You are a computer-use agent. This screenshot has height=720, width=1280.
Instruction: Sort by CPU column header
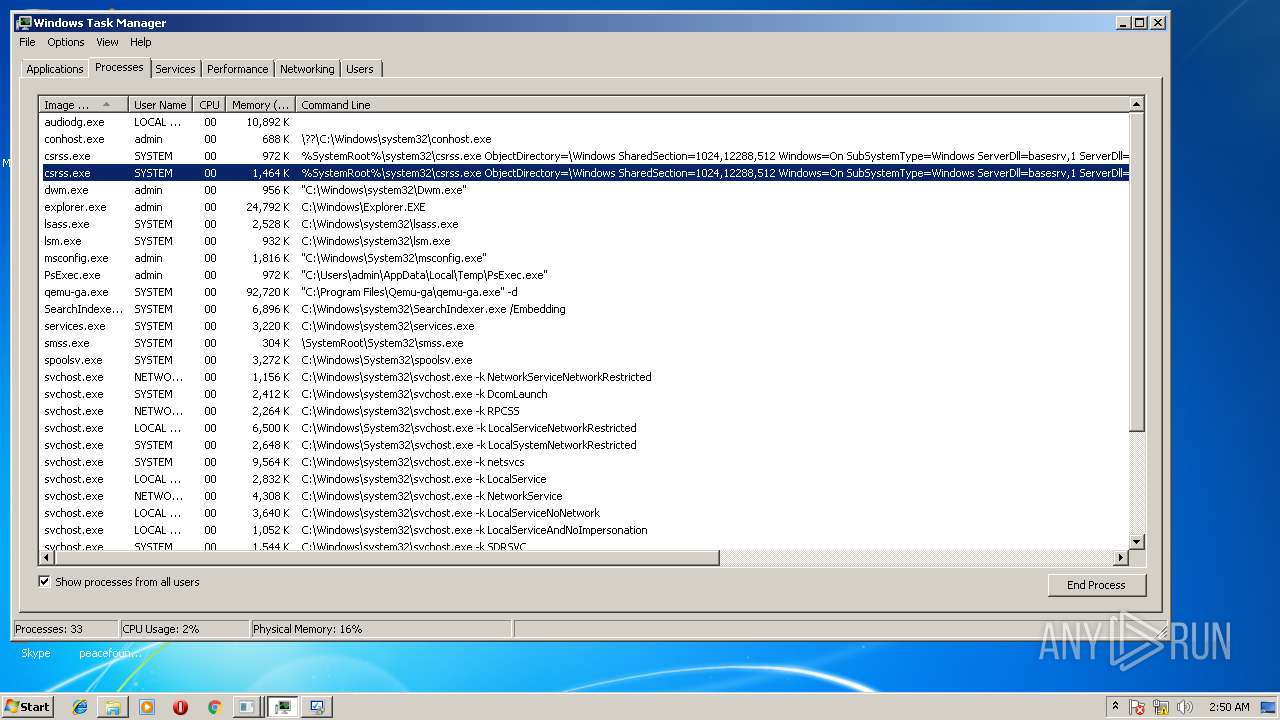pos(209,105)
